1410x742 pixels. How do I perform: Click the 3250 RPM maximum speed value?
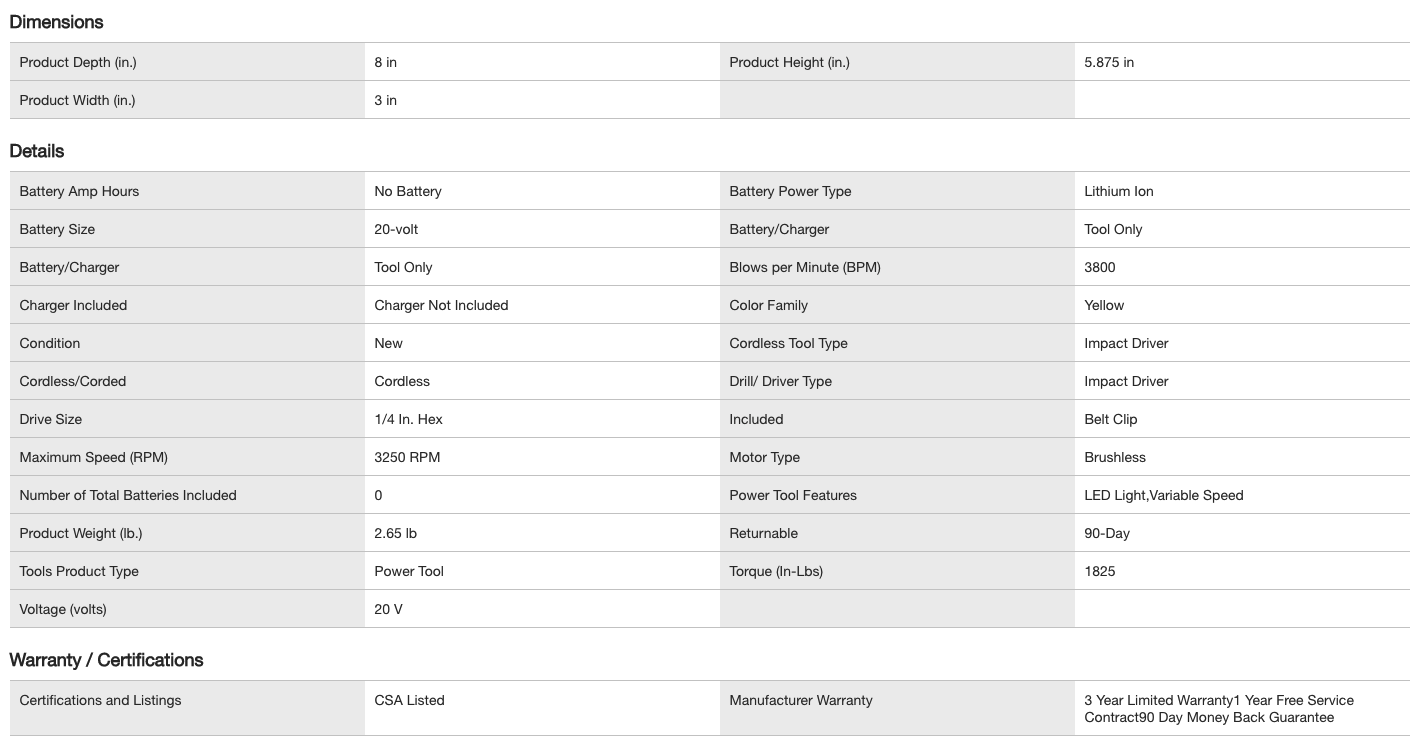click(x=407, y=457)
